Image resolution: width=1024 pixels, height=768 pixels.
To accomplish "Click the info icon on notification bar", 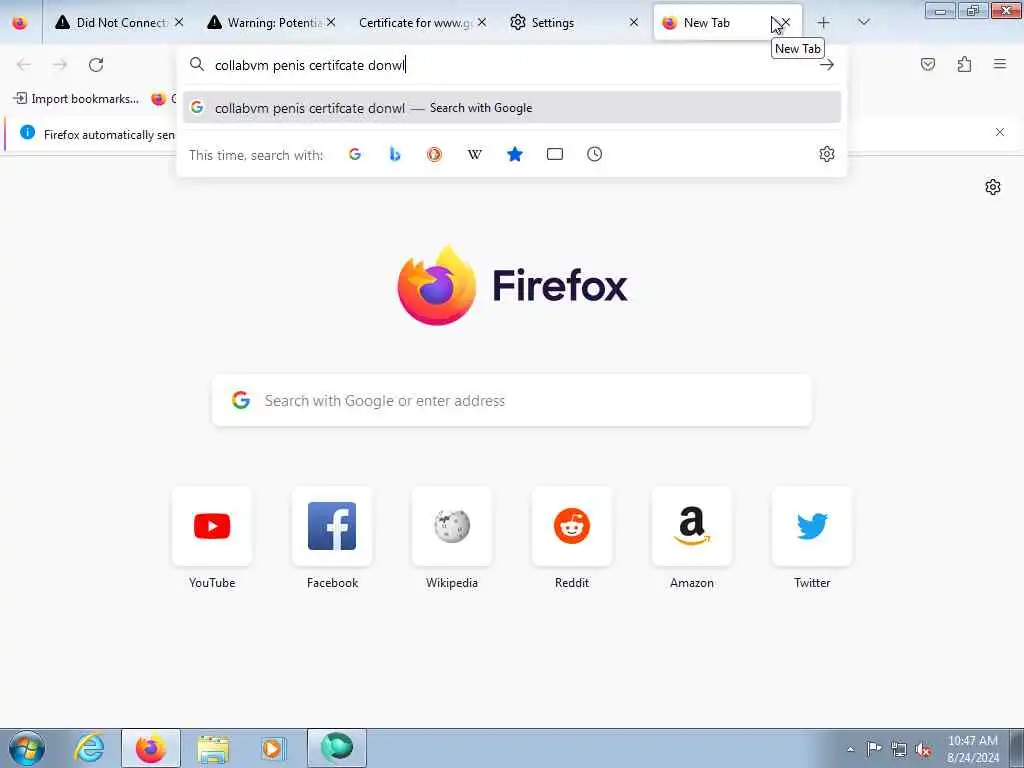I will (27, 133).
